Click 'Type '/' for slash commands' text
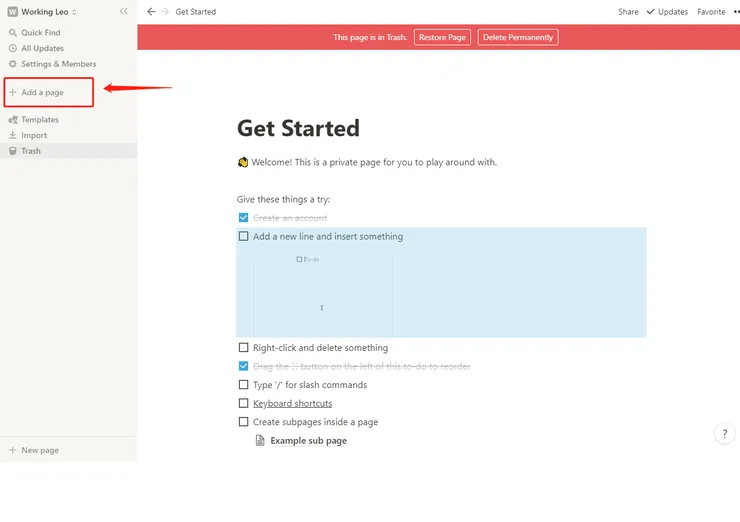The height and width of the screenshot is (522, 740). [x=310, y=385]
